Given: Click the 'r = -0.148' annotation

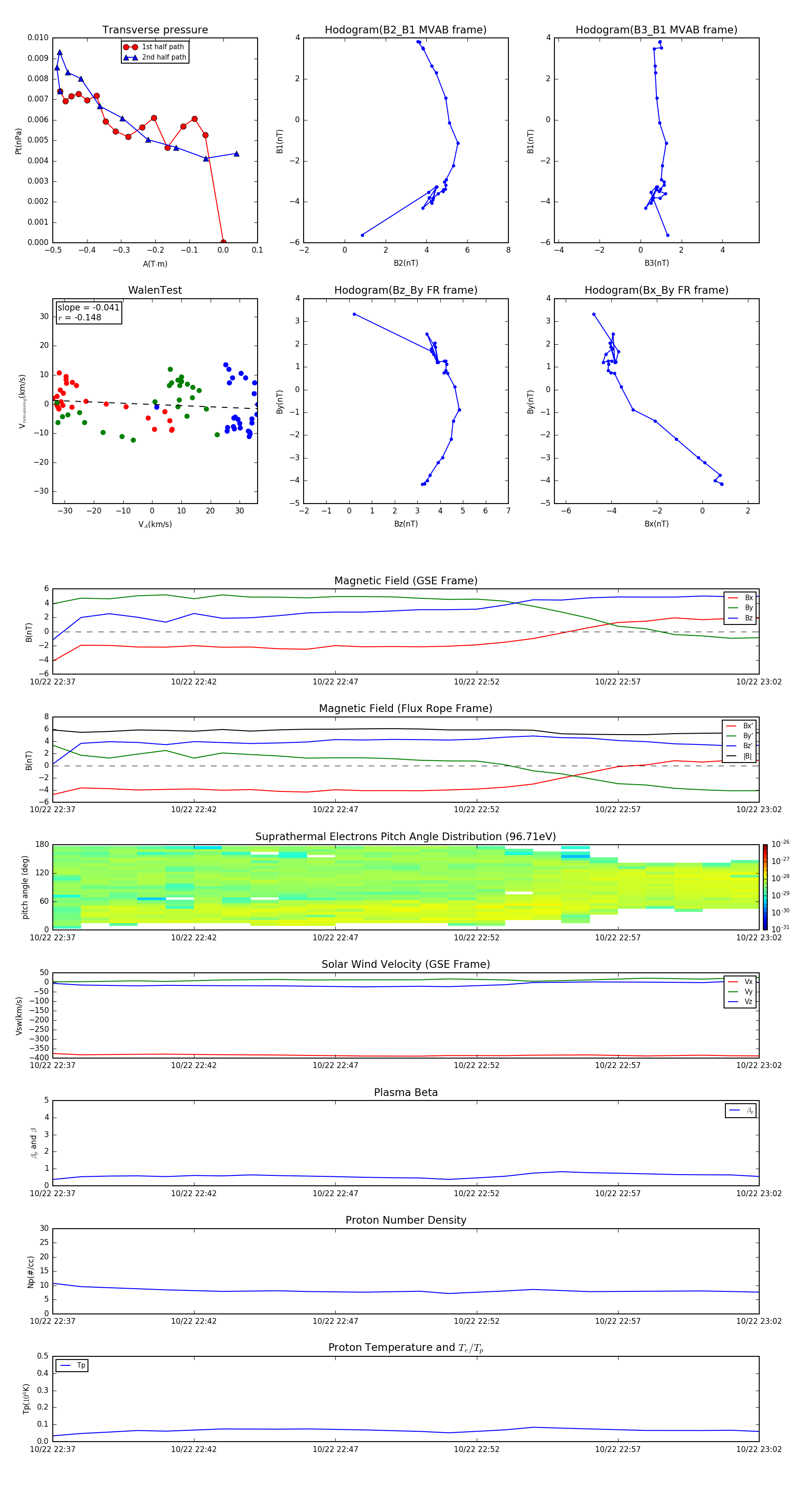Looking at the screenshot, I should tap(80, 317).
